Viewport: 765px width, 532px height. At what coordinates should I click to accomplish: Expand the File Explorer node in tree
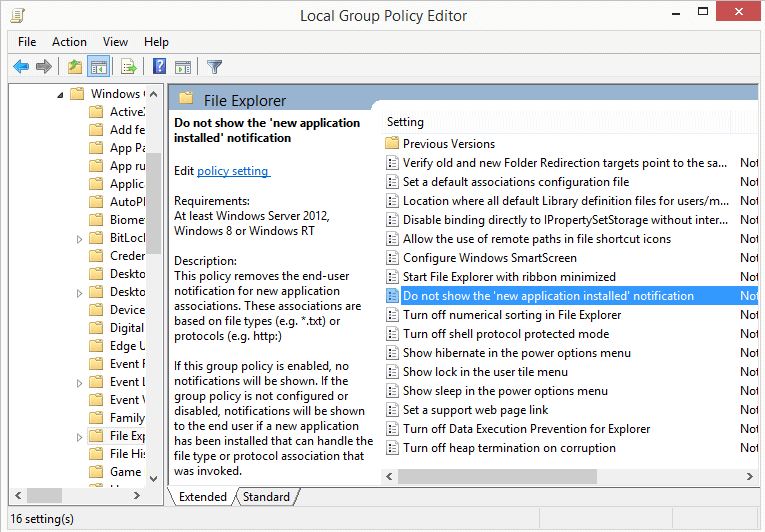pos(80,437)
